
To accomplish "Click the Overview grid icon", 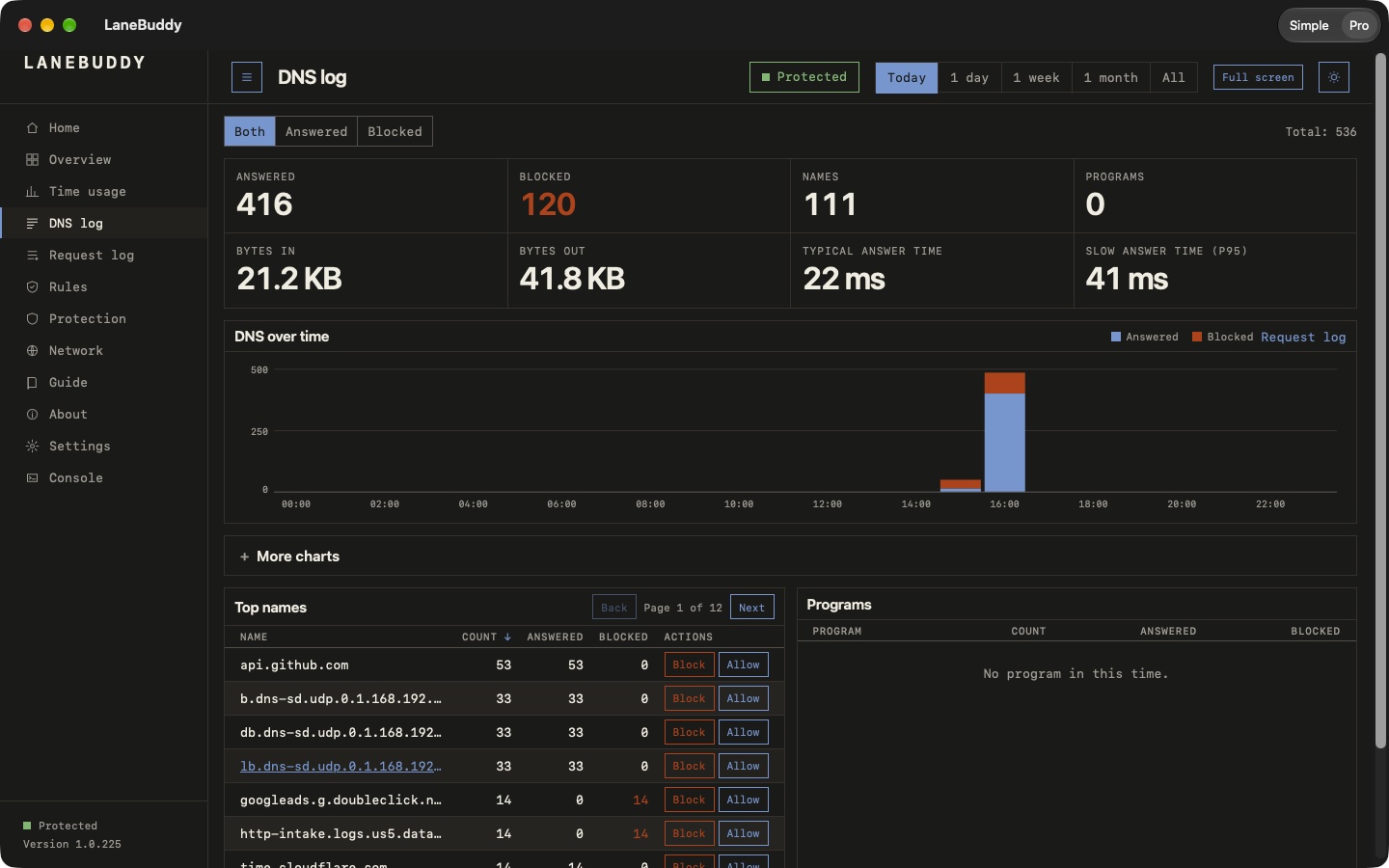I will point(32,159).
